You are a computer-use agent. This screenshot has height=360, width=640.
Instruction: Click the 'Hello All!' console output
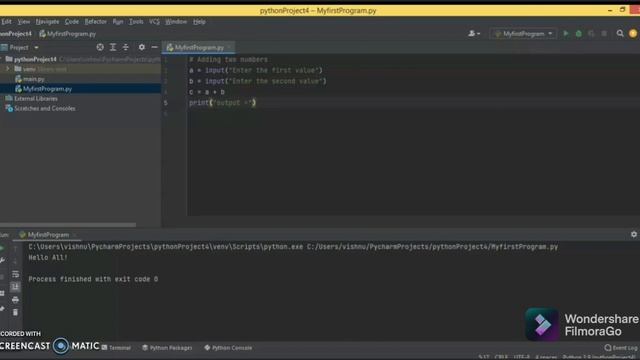(x=48, y=258)
